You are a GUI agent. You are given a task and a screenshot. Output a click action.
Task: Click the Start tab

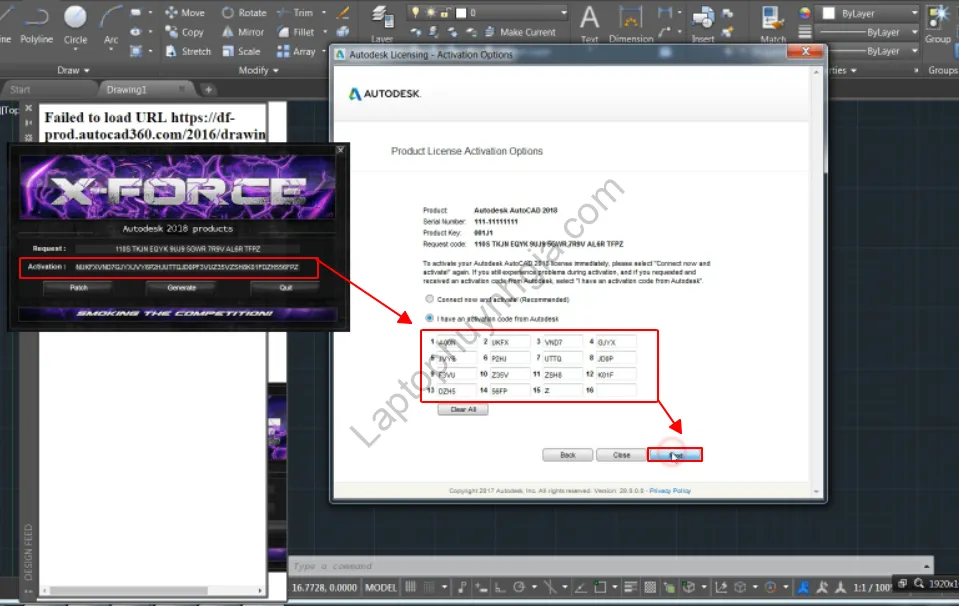point(20,88)
